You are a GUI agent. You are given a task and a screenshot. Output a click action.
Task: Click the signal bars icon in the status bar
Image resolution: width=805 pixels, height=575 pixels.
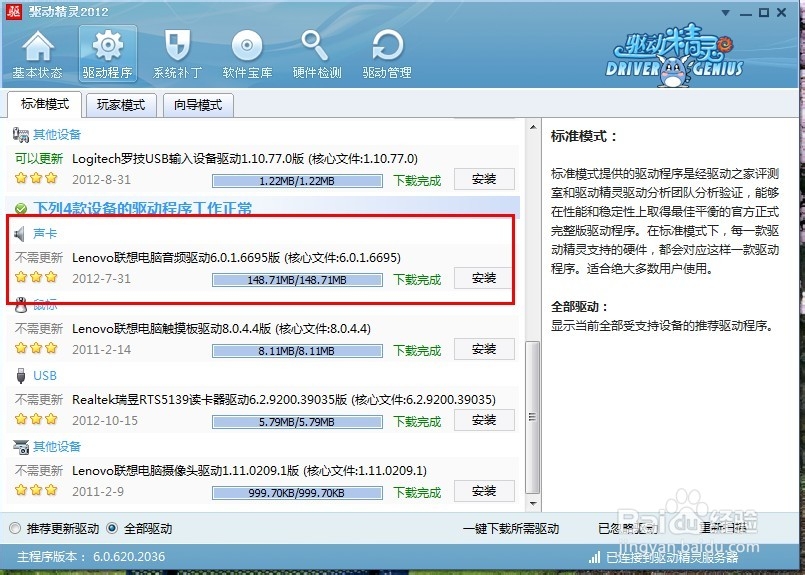click(x=595, y=557)
